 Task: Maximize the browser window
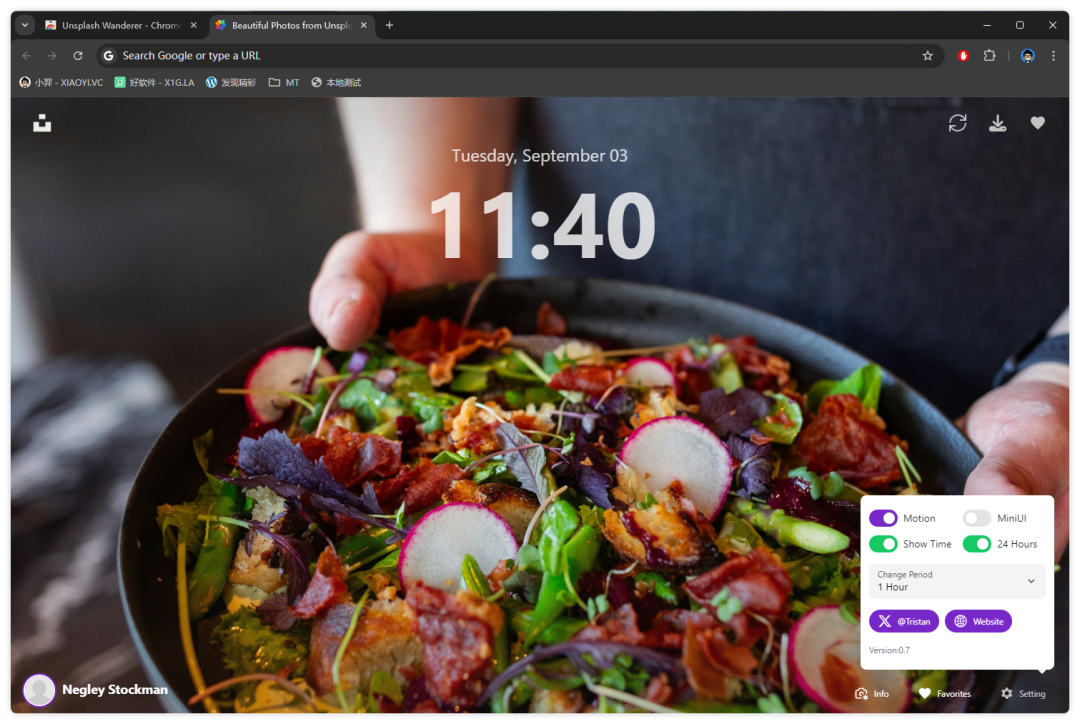(x=1019, y=25)
